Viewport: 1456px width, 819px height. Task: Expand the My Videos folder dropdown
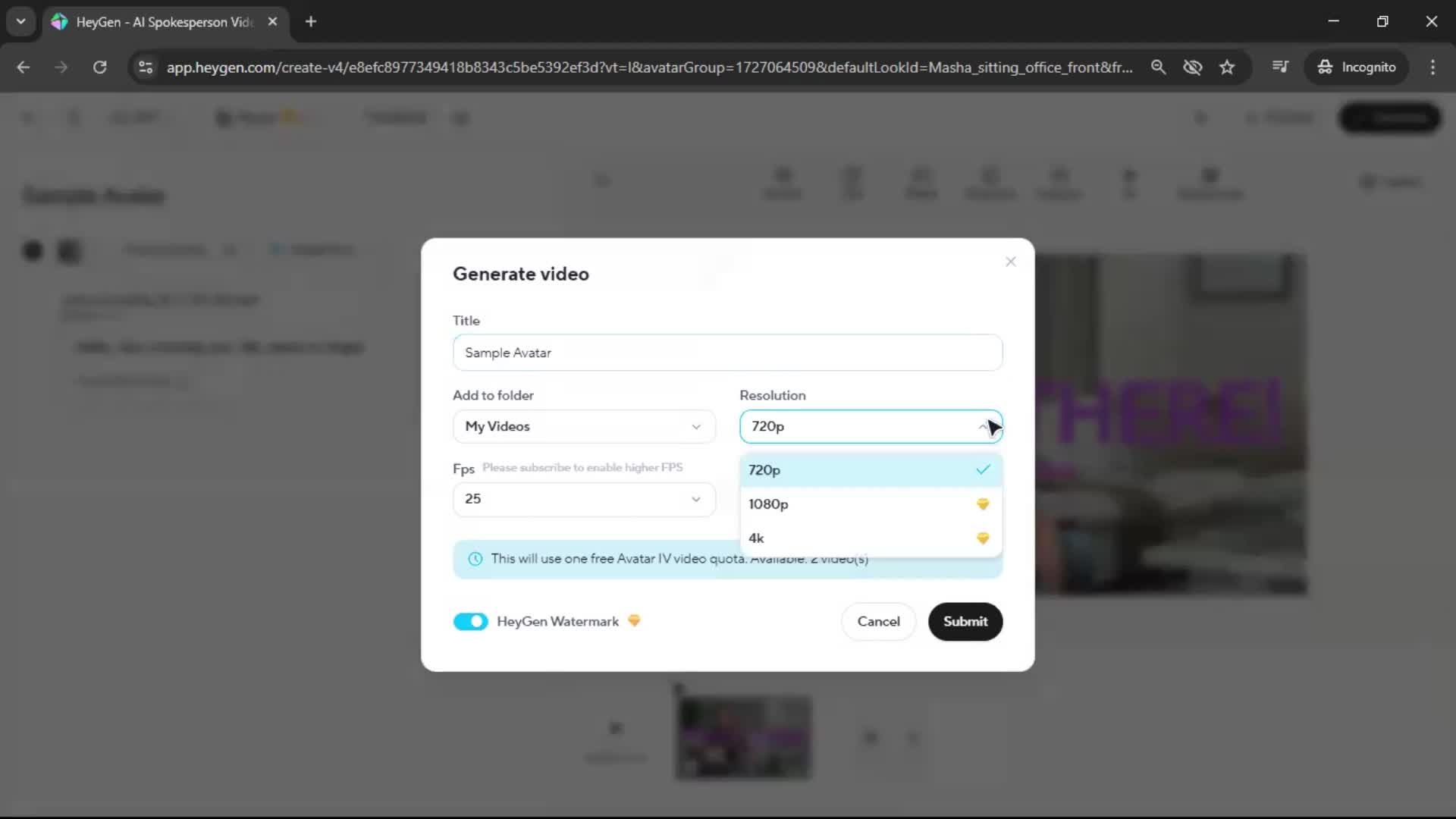pyautogui.click(x=584, y=426)
